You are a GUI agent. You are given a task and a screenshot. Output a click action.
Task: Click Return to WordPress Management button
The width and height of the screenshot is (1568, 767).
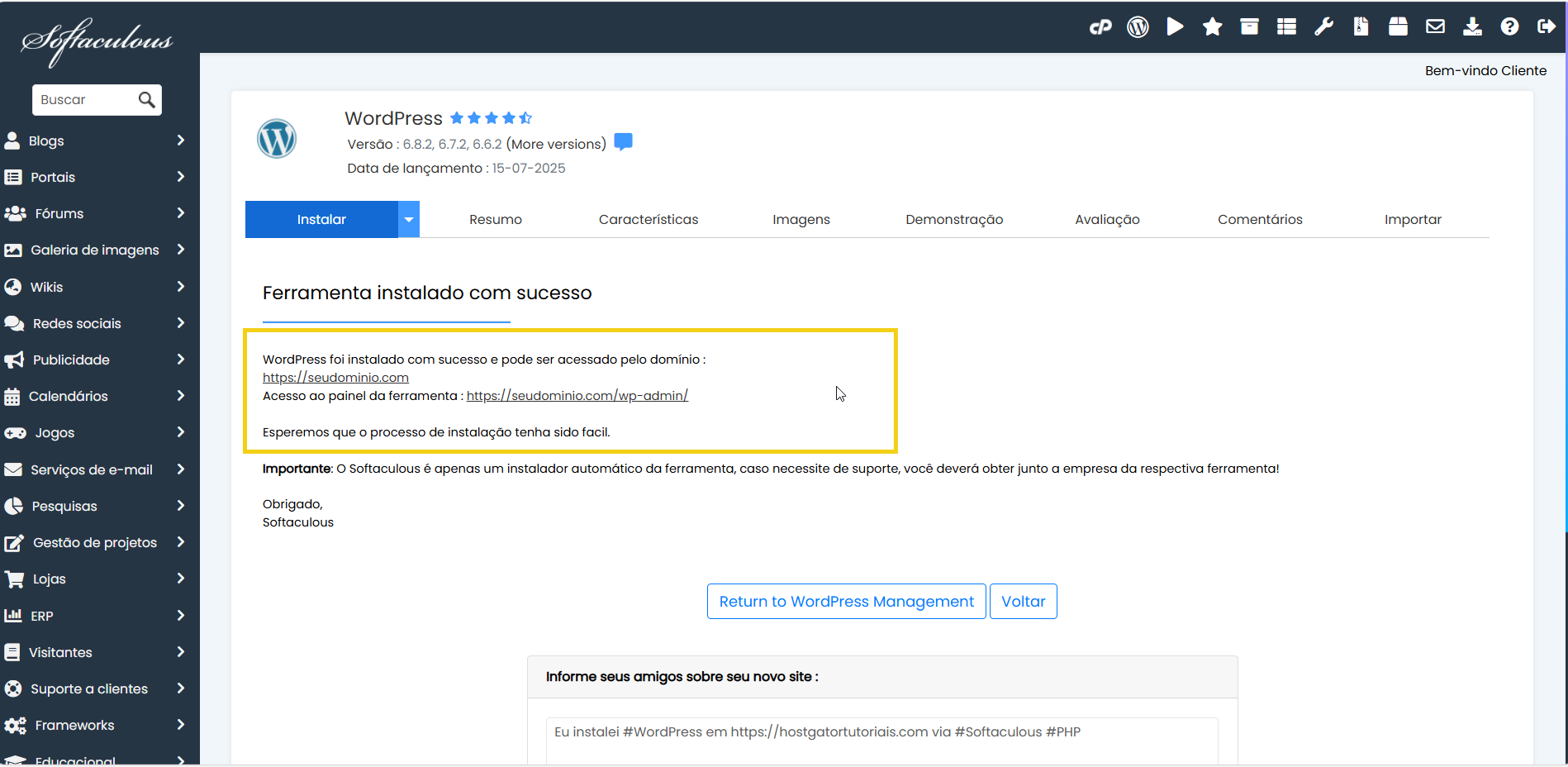pos(847,602)
